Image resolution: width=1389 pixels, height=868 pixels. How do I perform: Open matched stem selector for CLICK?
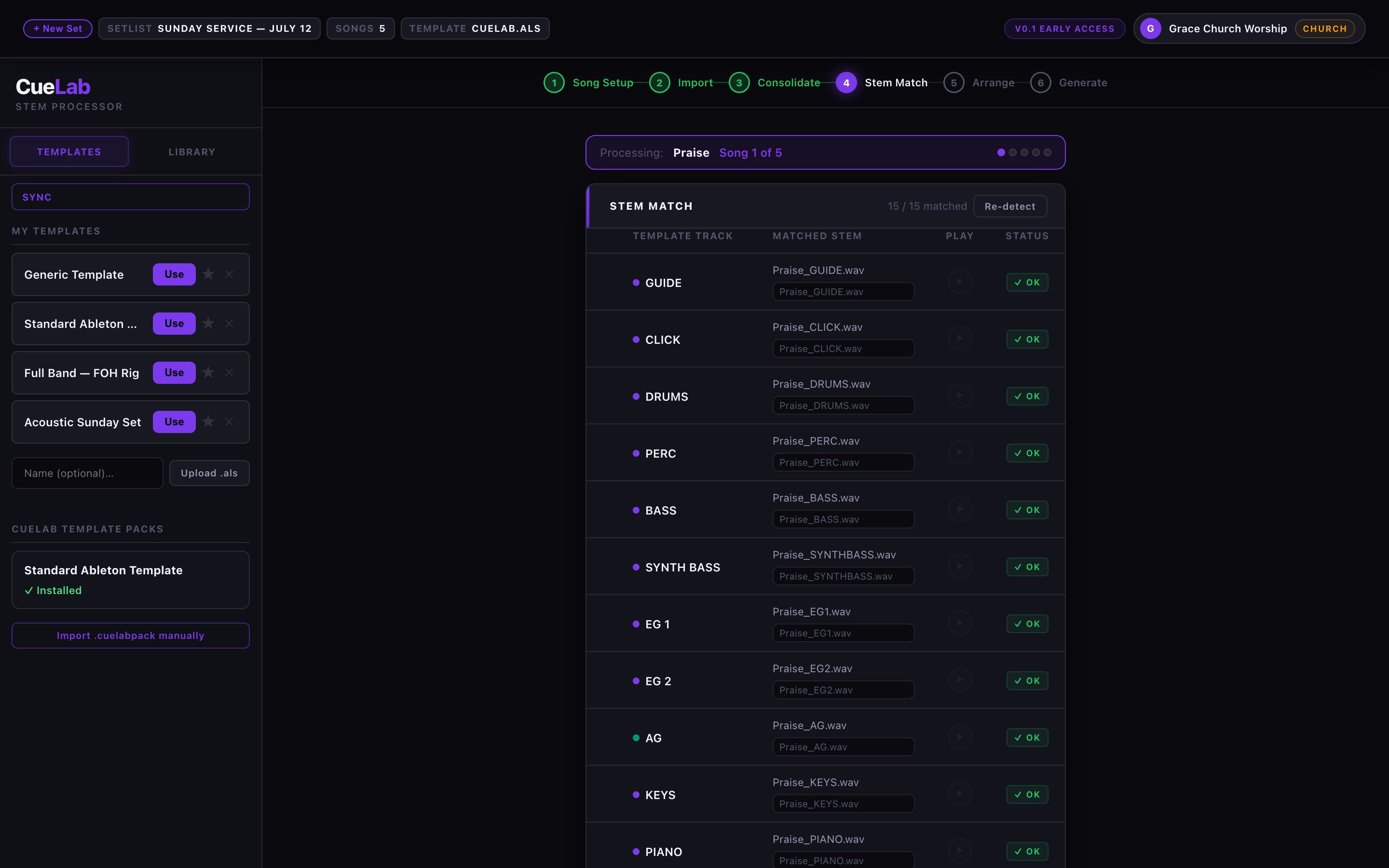(843, 349)
